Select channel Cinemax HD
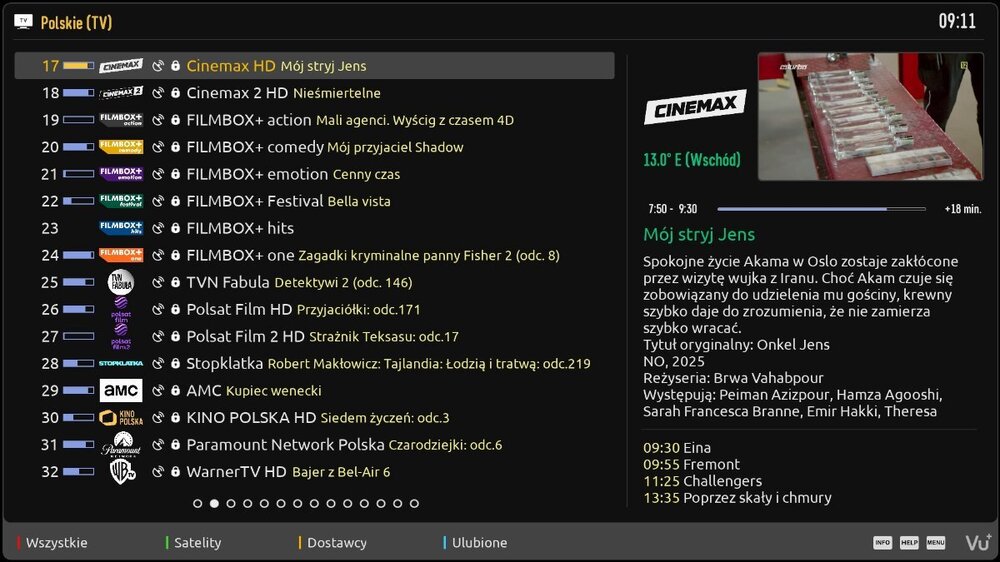Image resolution: width=1000 pixels, height=562 pixels. point(314,66)
